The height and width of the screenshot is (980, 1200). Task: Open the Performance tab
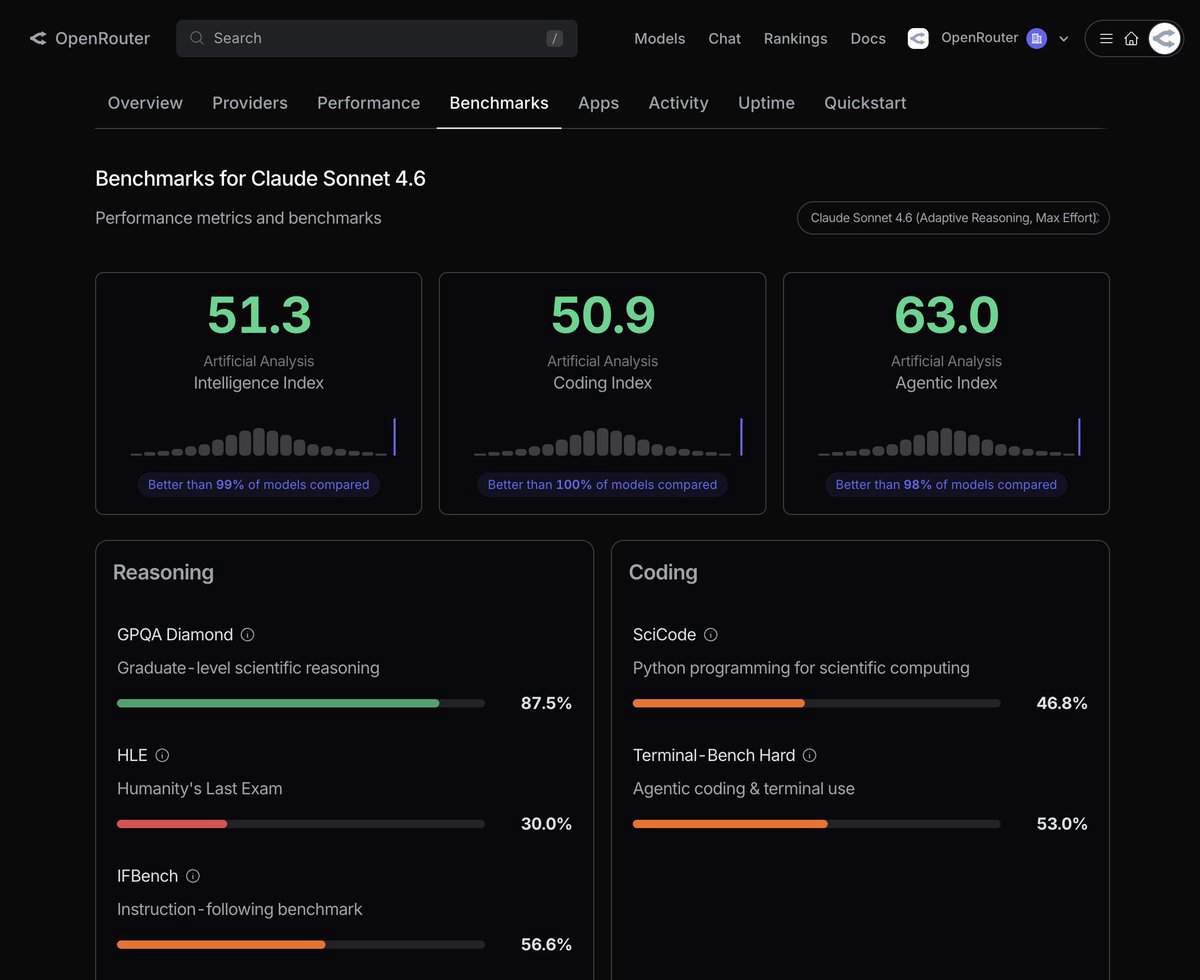pos(368,103)
